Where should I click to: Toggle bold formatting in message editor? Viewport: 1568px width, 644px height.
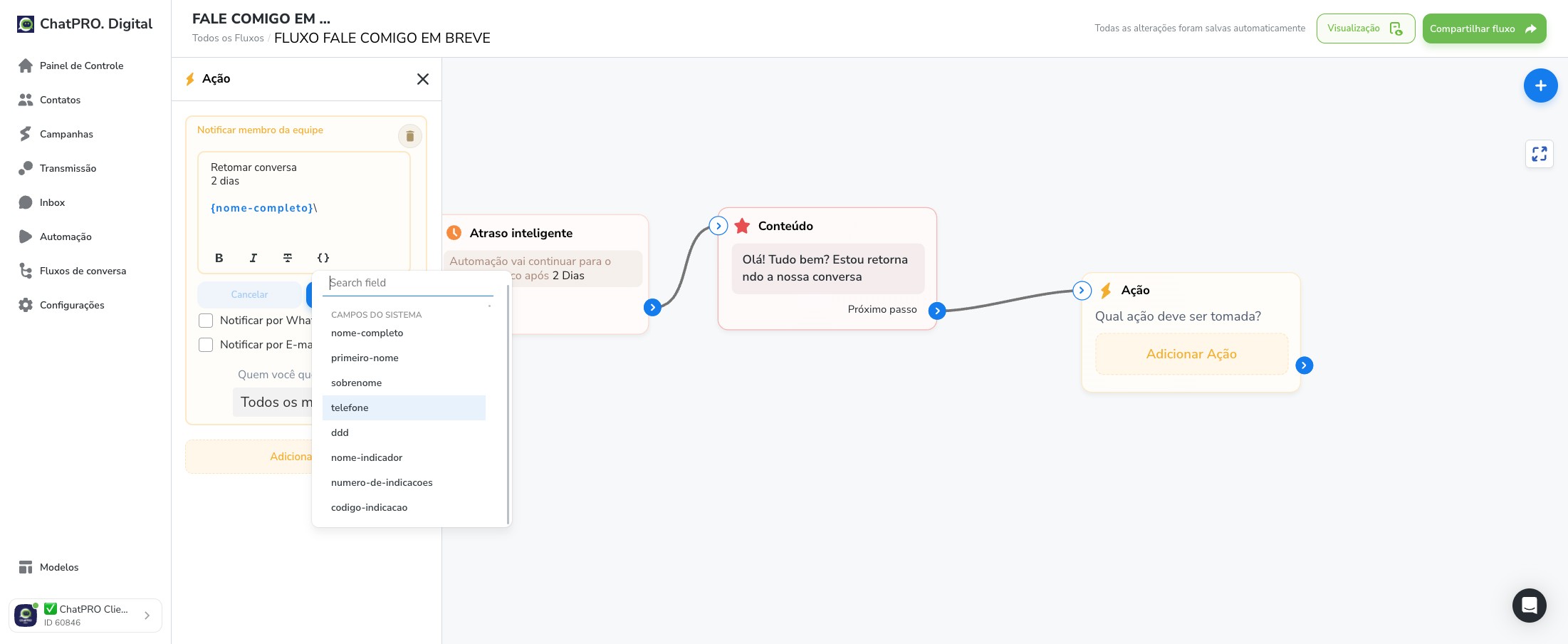point(219,258)
